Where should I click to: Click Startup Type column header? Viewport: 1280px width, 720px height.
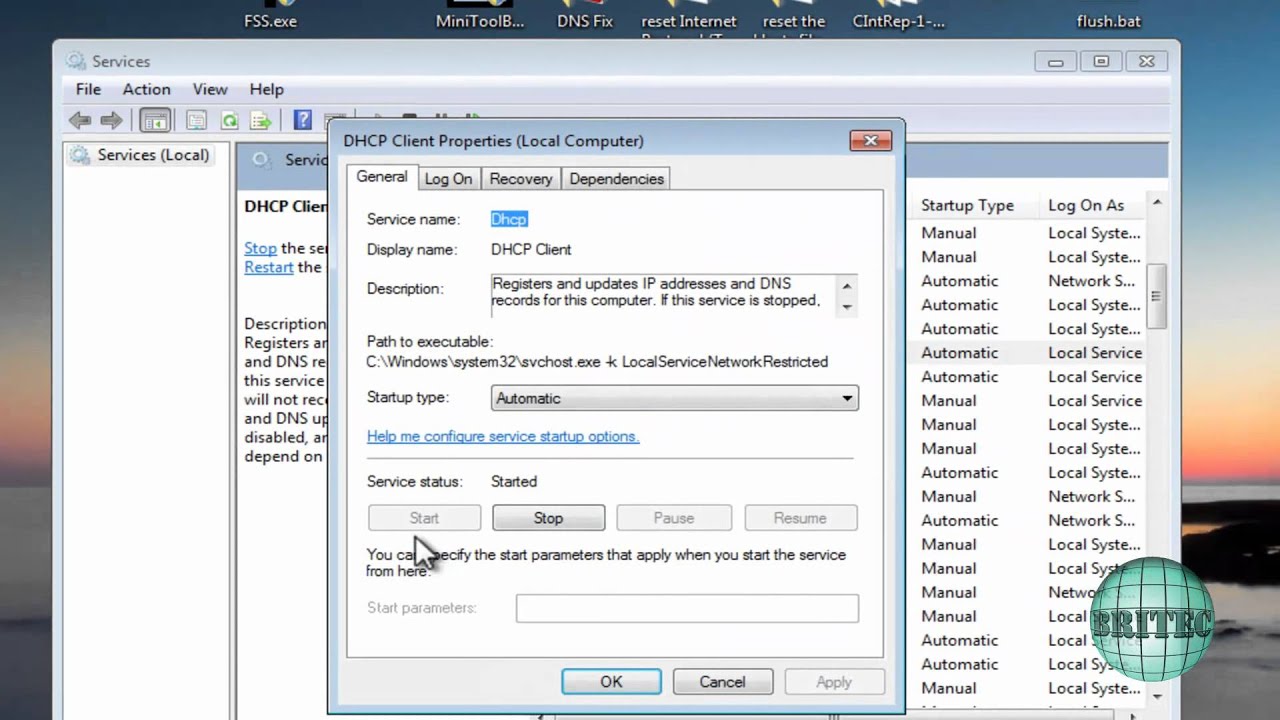point(967,205)
